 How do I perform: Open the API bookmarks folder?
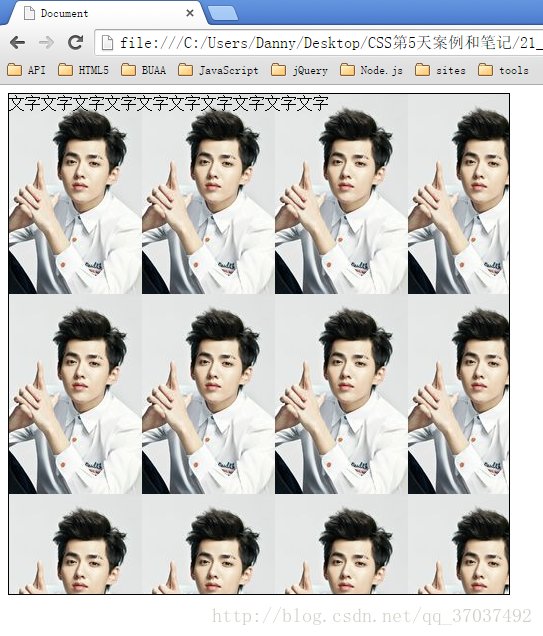tap(26, 70)
